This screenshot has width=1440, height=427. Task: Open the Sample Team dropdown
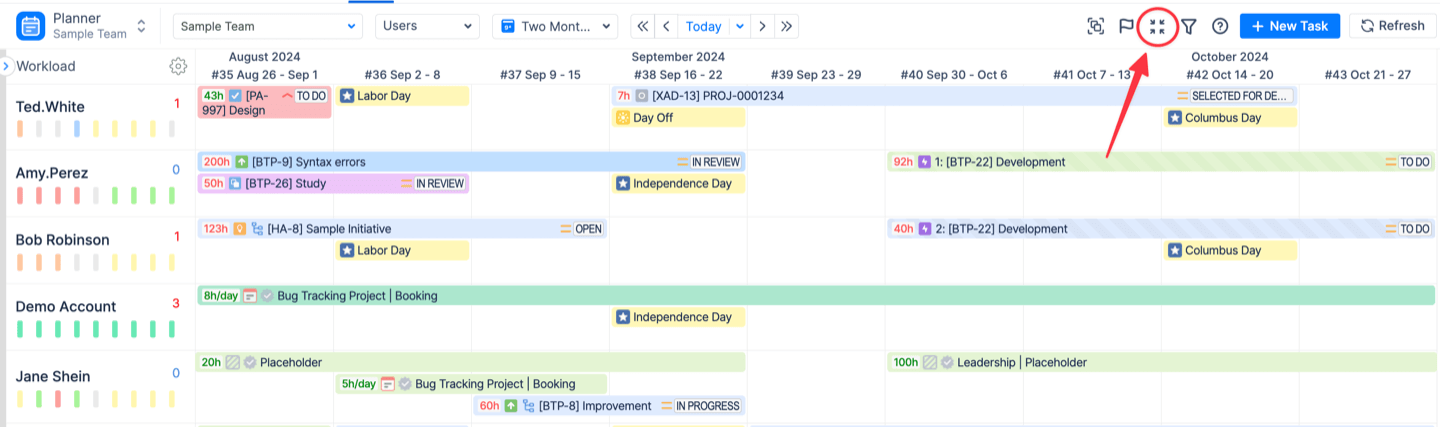267,26
